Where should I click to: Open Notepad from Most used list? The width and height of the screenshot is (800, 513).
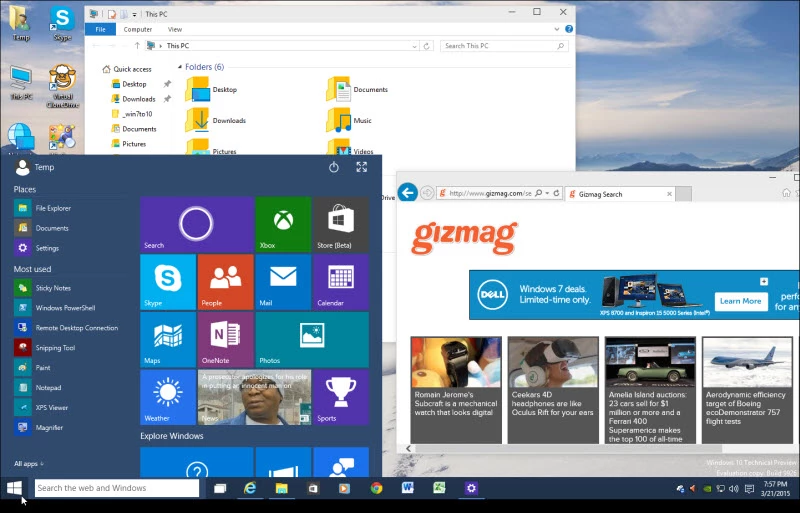(38, 387)
